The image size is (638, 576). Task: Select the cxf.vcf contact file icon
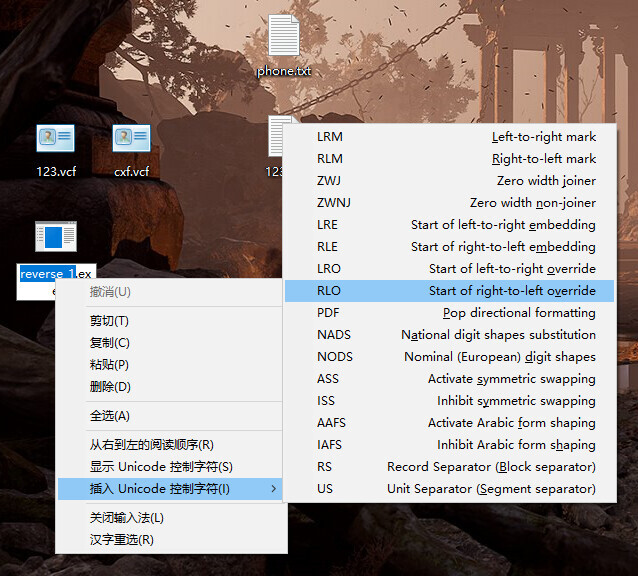131,138
